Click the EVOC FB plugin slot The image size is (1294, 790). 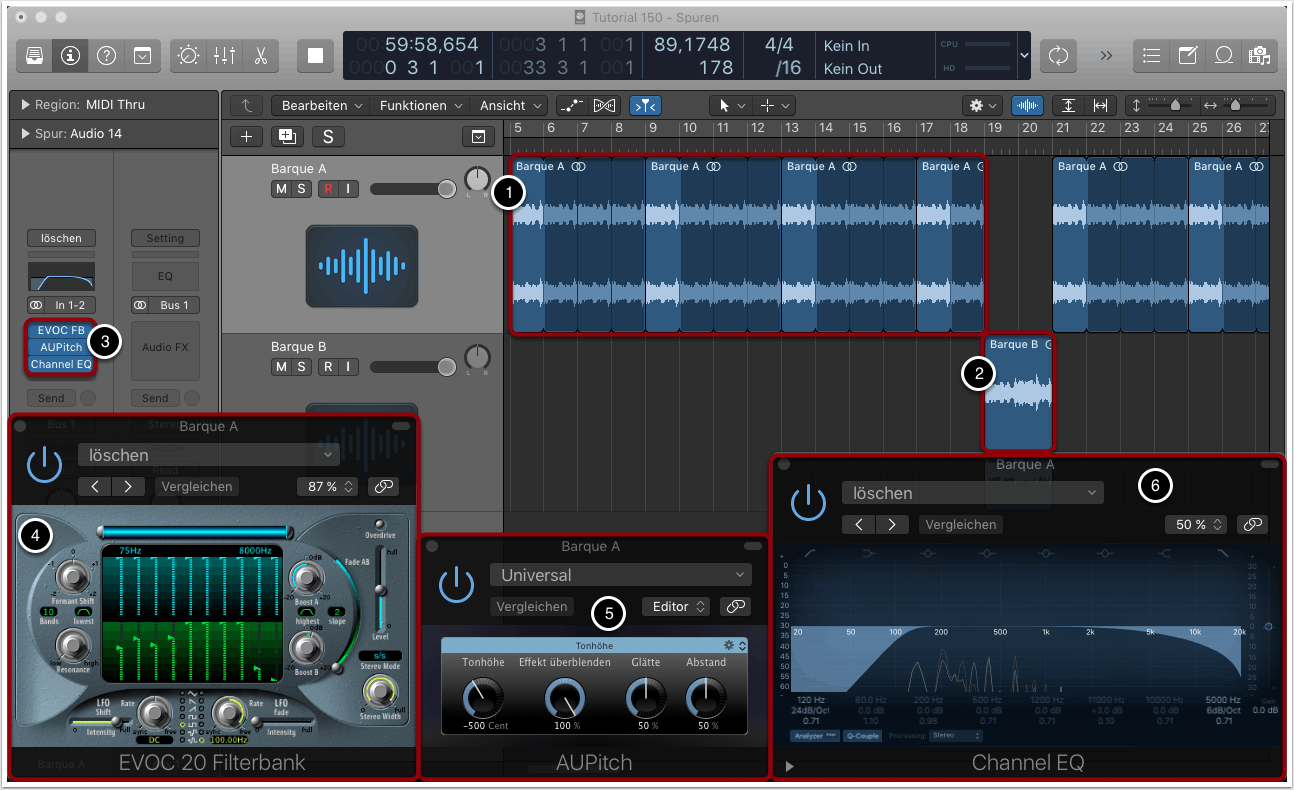coord(62,330)
